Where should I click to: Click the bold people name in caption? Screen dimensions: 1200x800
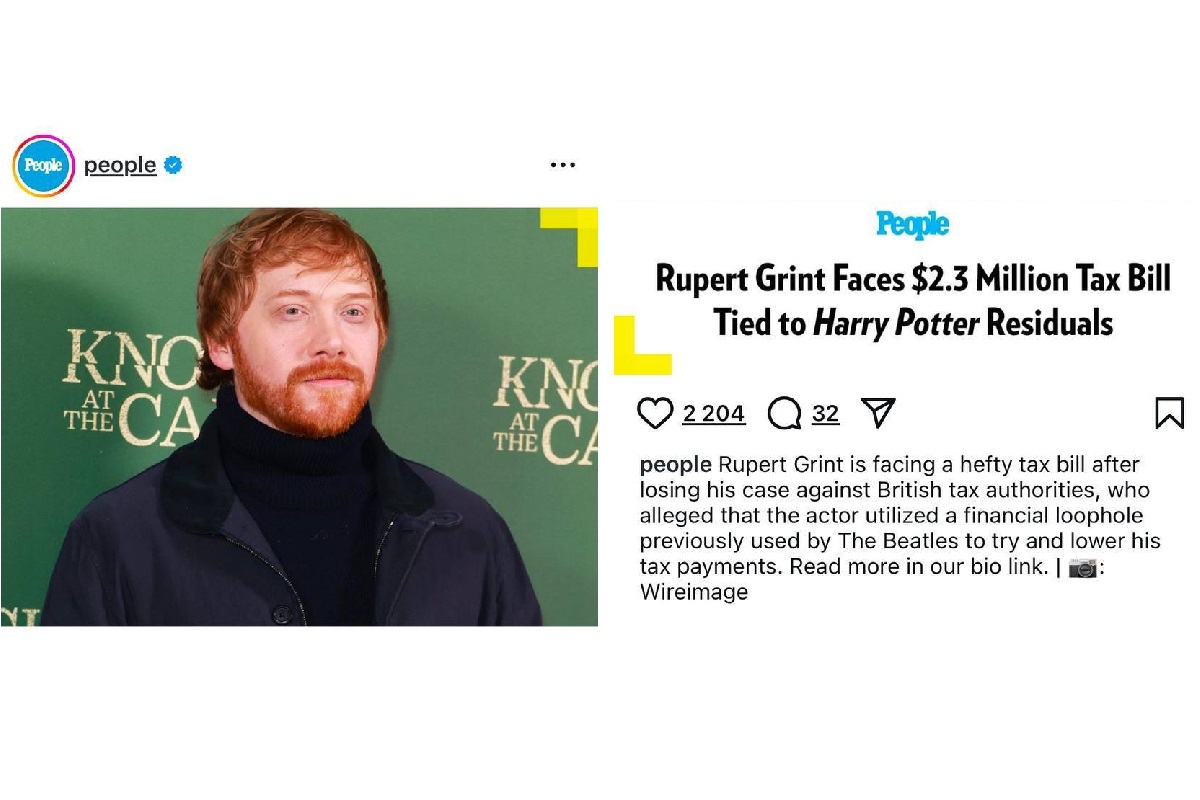(x=675, y=465)
